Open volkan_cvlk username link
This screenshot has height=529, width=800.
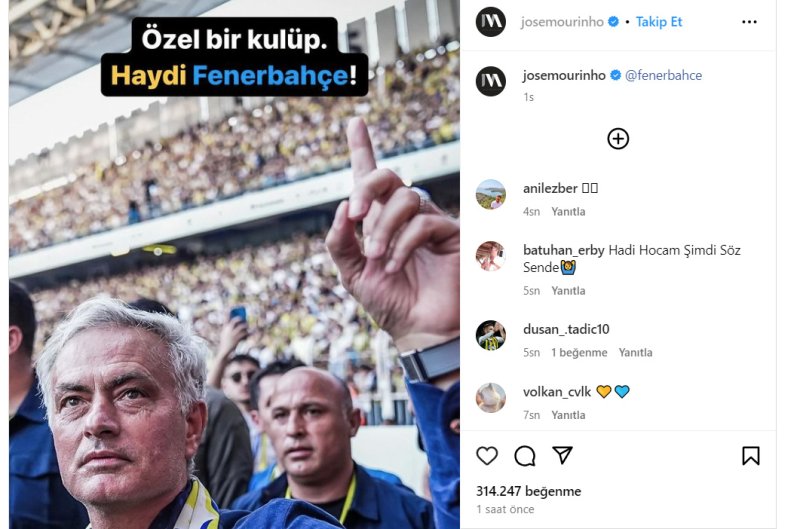[557, 392]
